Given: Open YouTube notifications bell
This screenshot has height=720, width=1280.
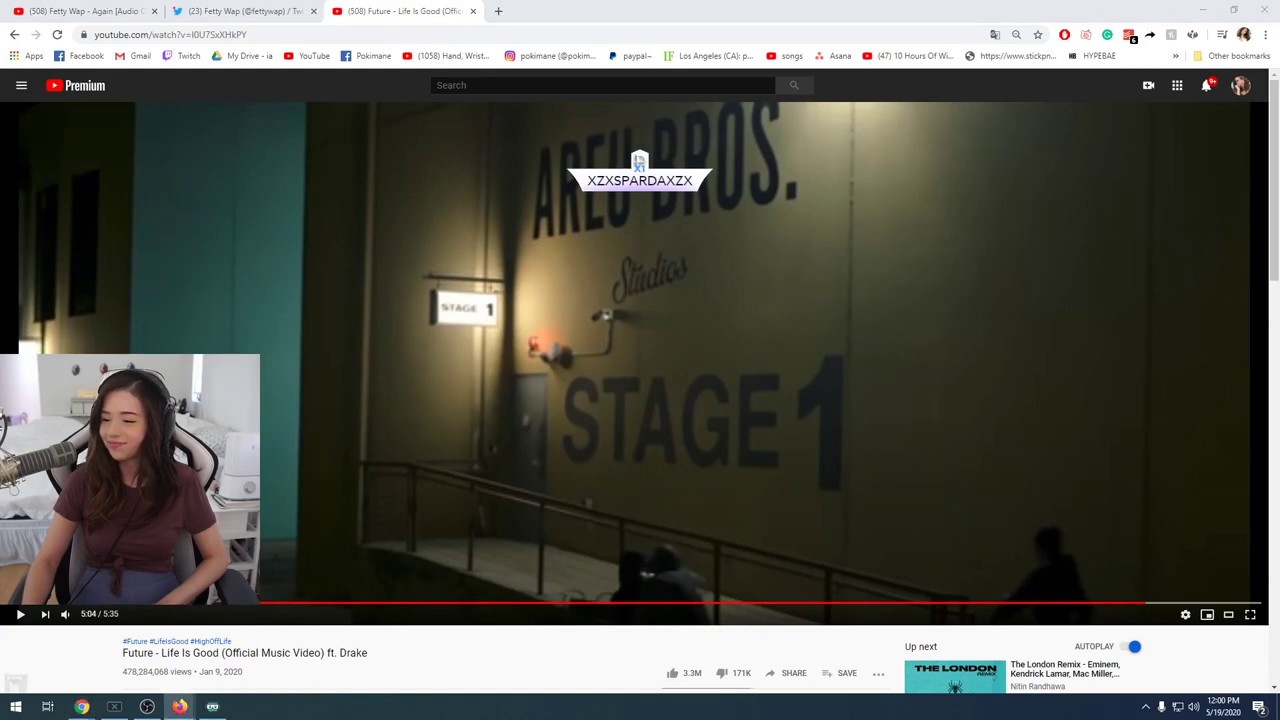Looking at the screenshot, I should click(1207, 85).
